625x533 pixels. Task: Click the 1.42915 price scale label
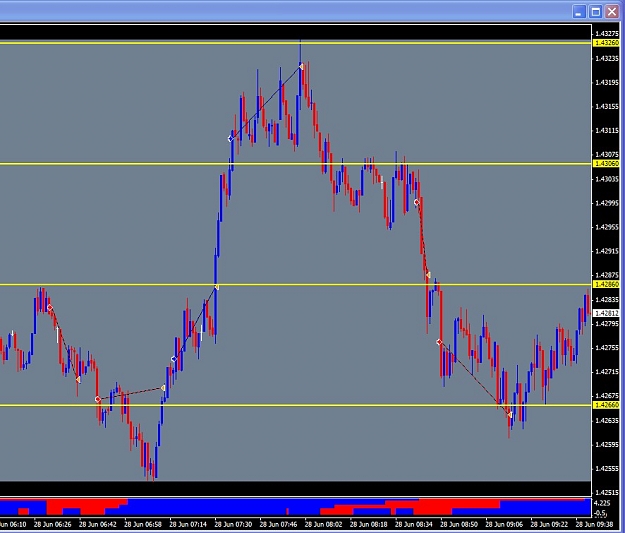point(607,251)
